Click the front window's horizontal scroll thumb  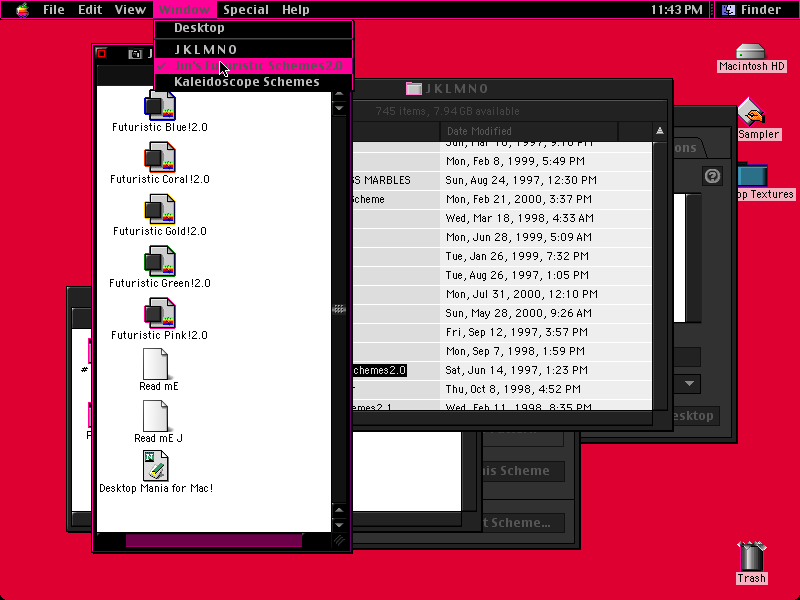point(214,540)
